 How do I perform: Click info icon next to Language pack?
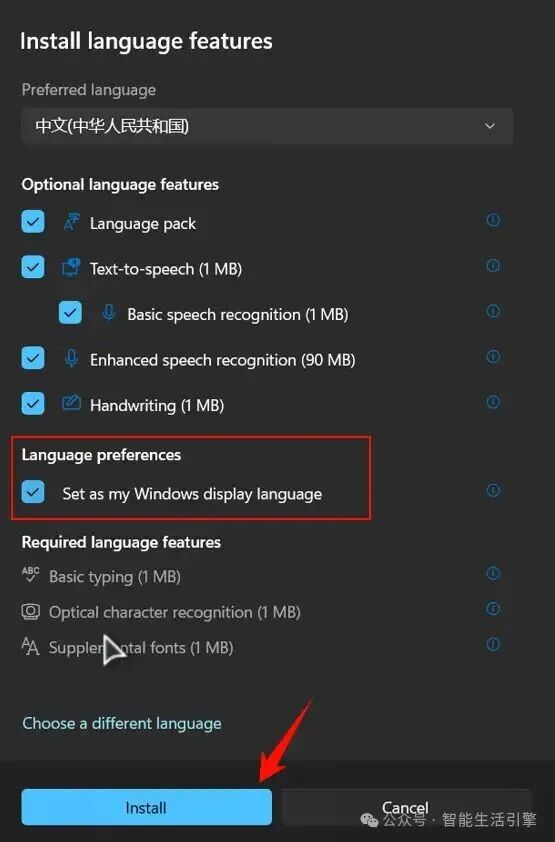point(493,220)
